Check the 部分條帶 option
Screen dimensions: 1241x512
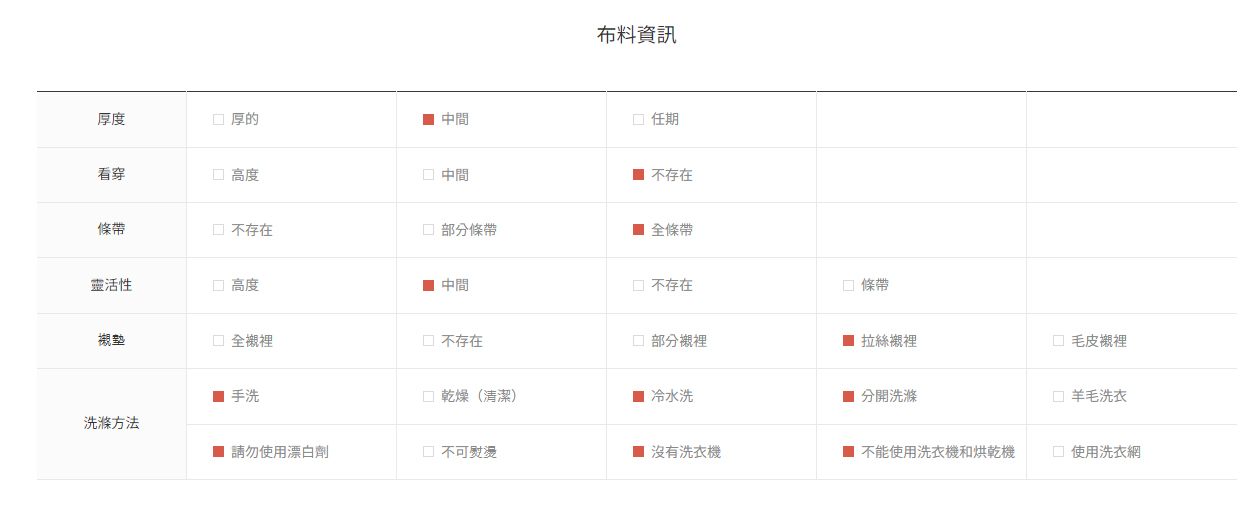click(428, 230)
